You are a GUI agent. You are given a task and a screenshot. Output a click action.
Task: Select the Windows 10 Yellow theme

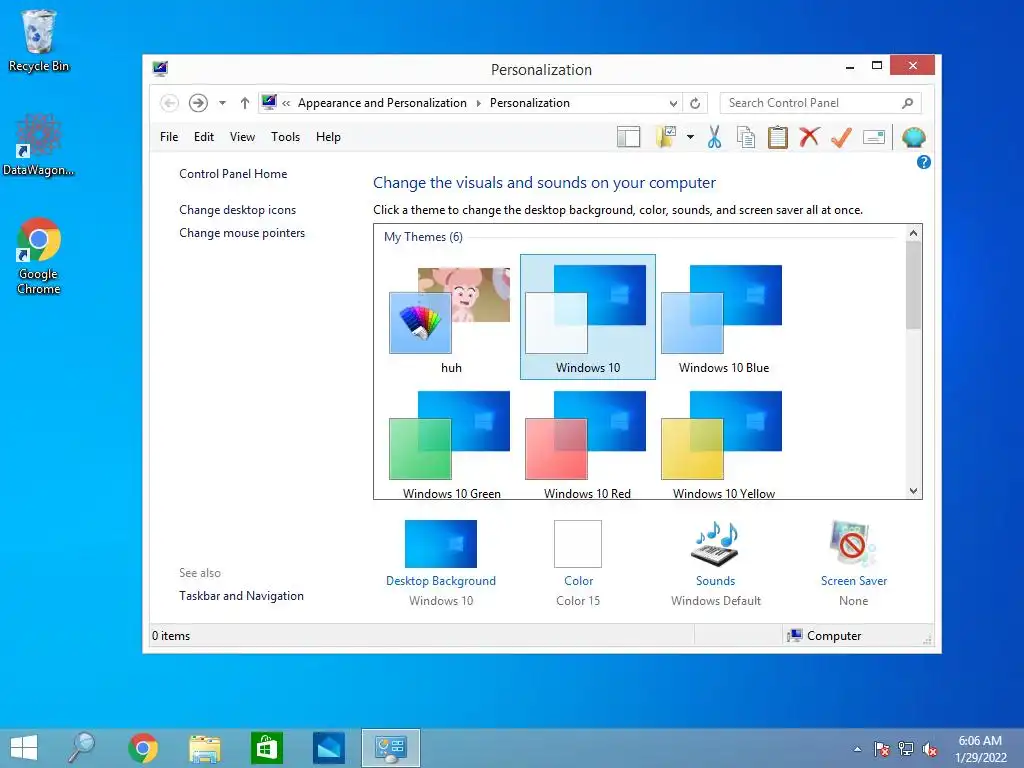pos(723,443)
